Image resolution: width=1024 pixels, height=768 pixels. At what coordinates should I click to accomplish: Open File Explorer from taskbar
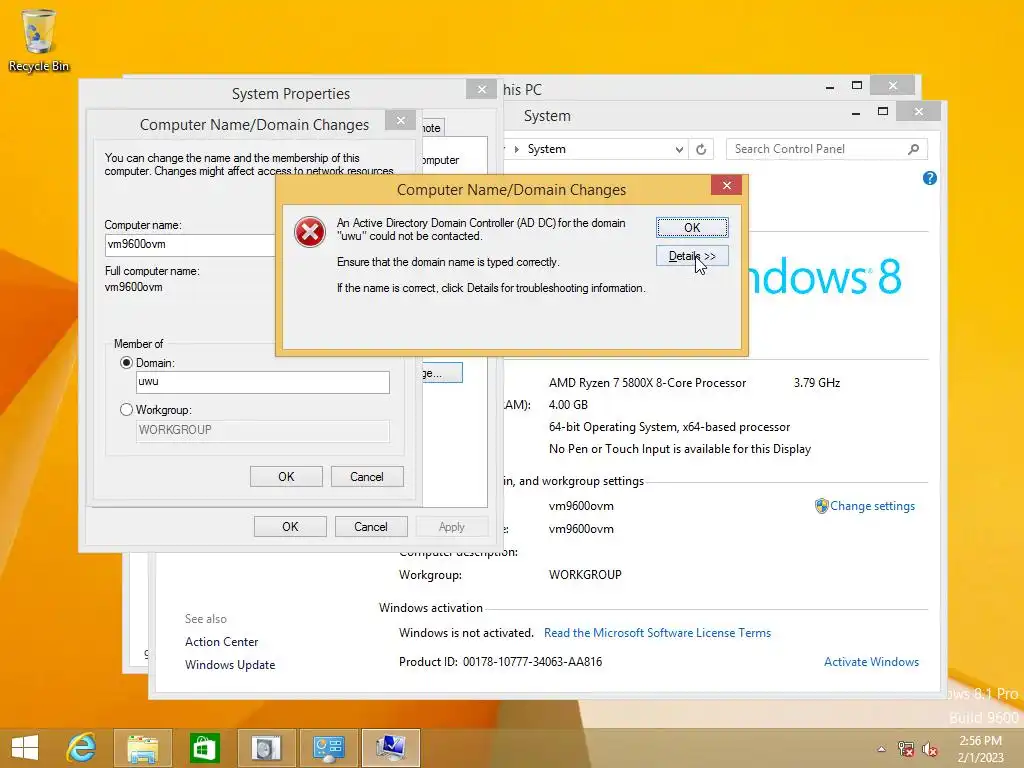143,748
